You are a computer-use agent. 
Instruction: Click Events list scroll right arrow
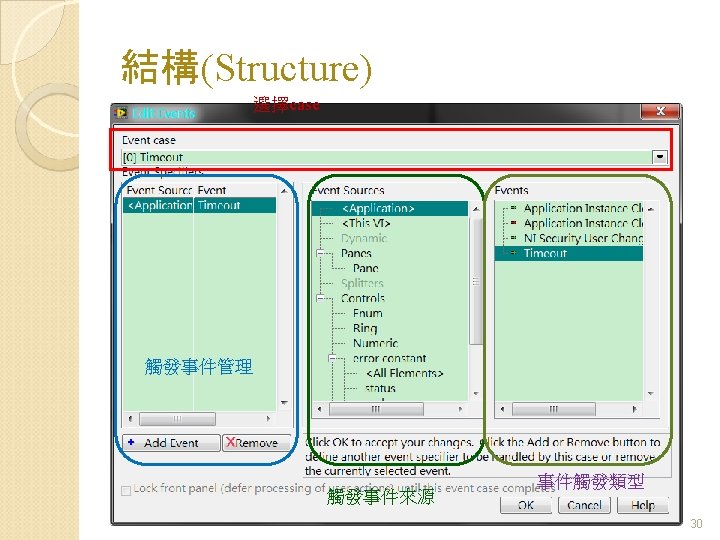click(634, 409)
